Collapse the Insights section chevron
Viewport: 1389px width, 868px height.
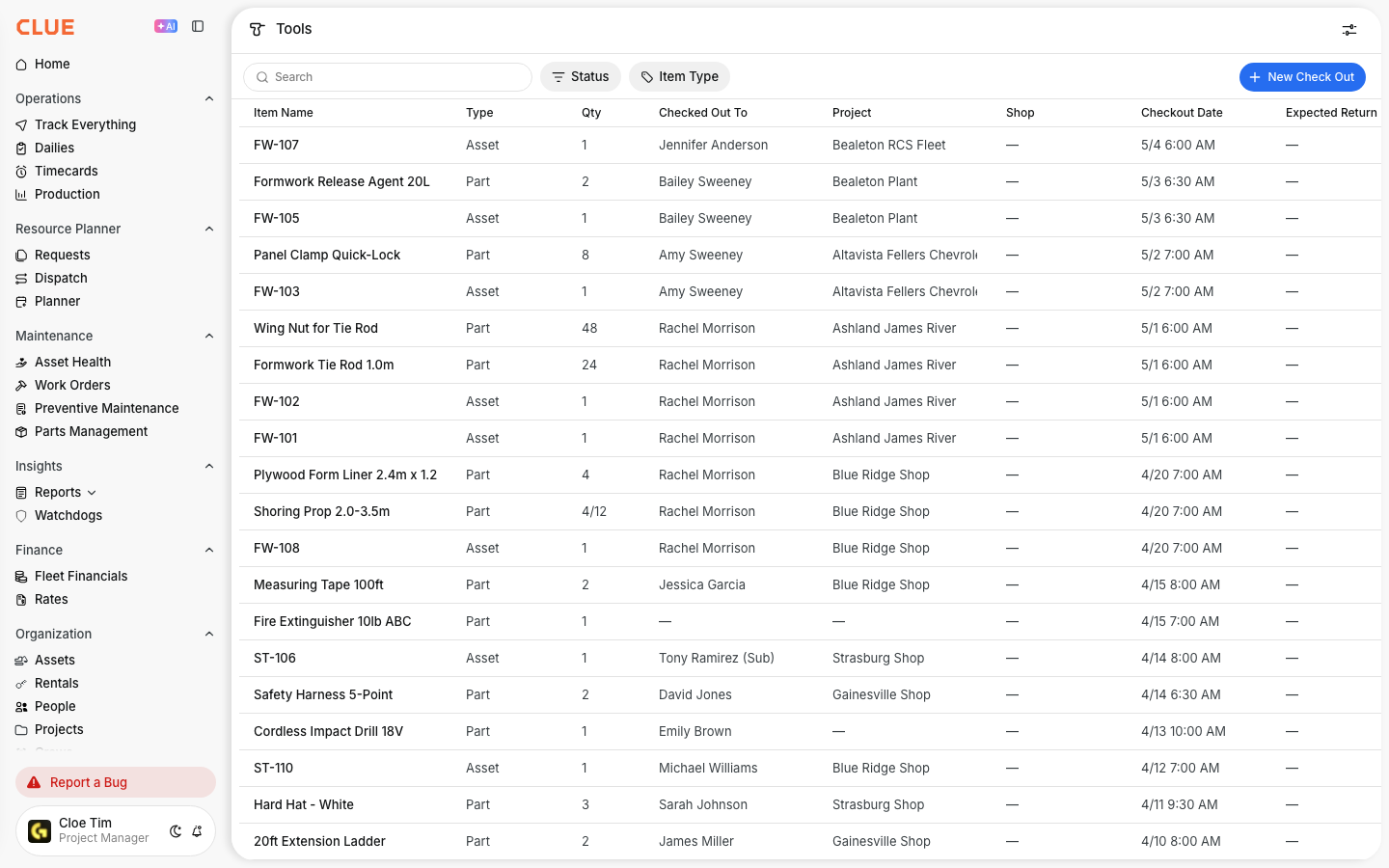point(209,466)
